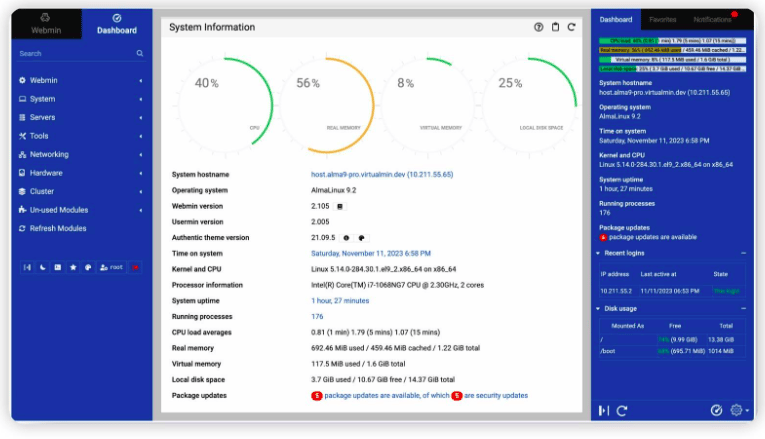
Task: Click the red logout icon
Action: 135,267
